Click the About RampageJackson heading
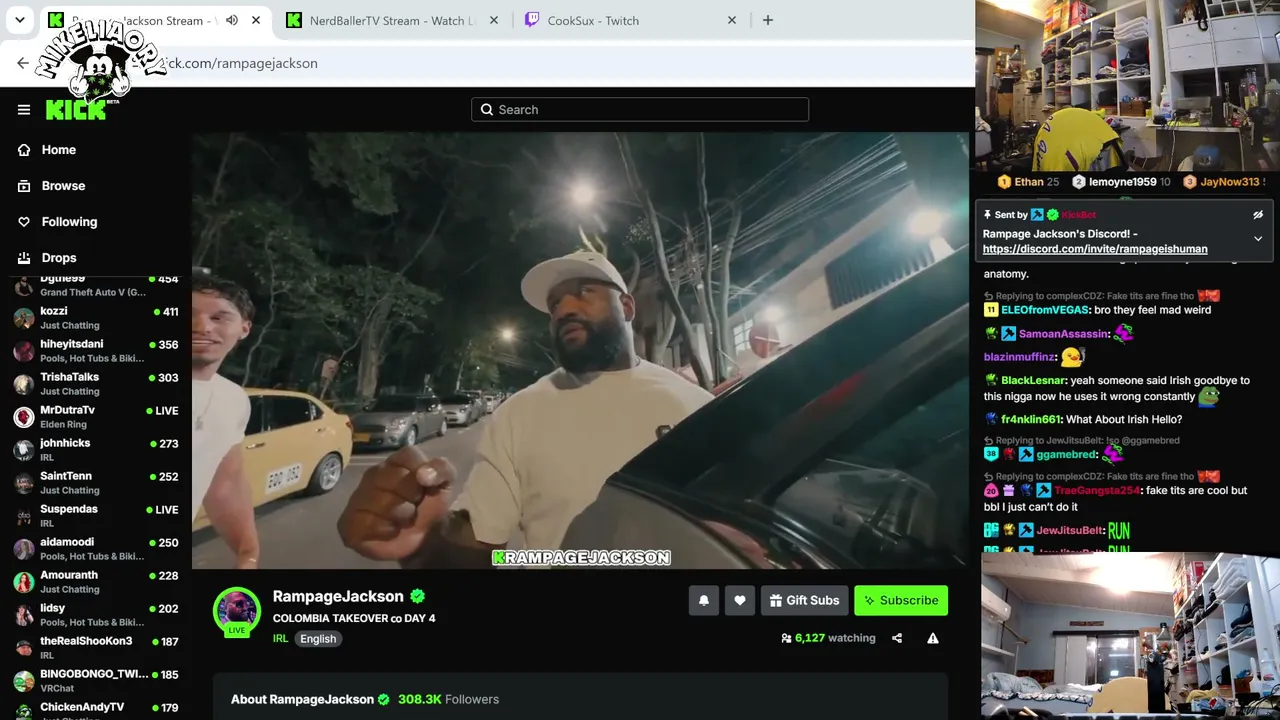Viewport: 1280px width, 720px height. tap(302, 699)
